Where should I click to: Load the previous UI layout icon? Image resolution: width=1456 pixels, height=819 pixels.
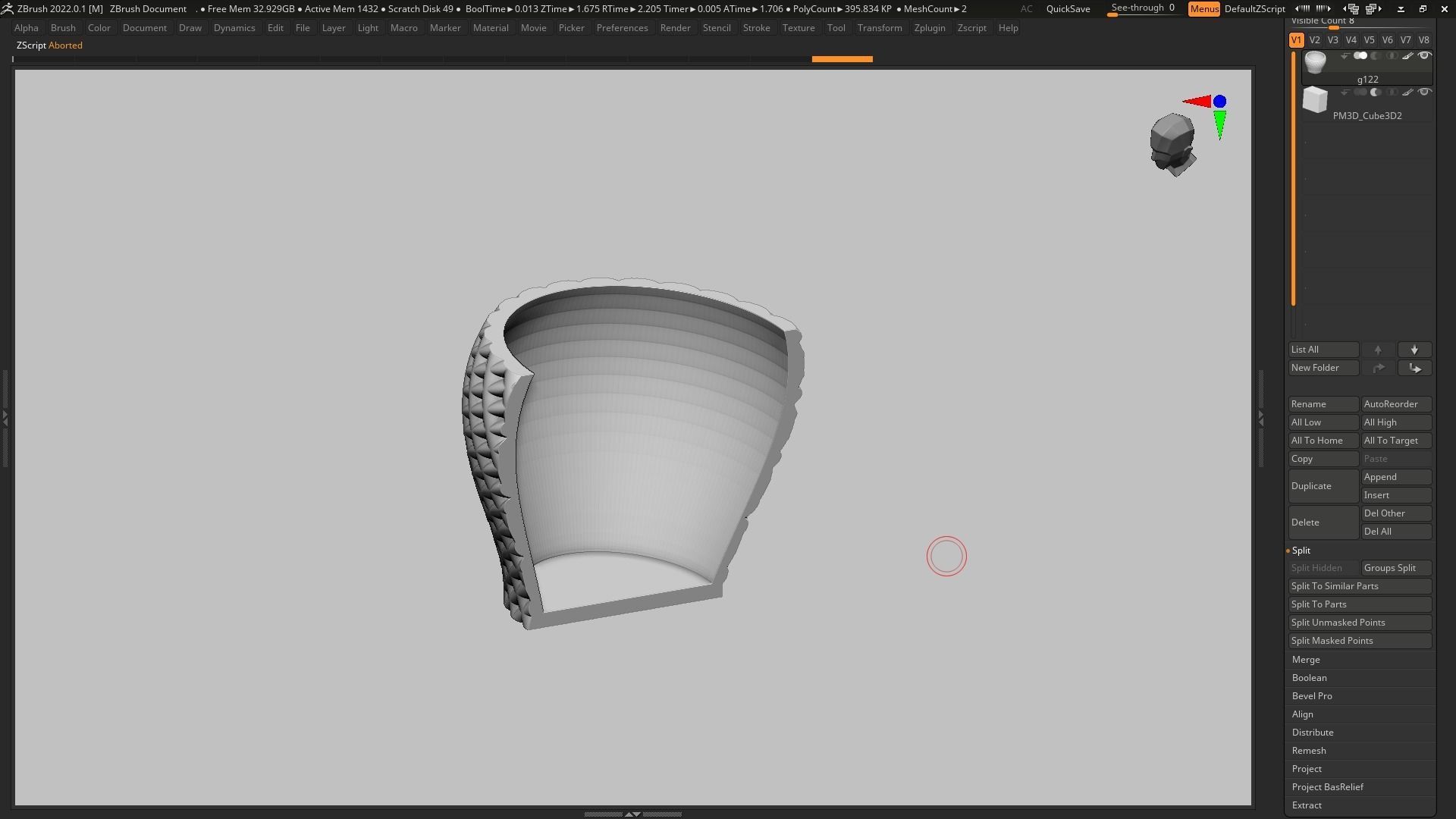tap(1352, 9)
